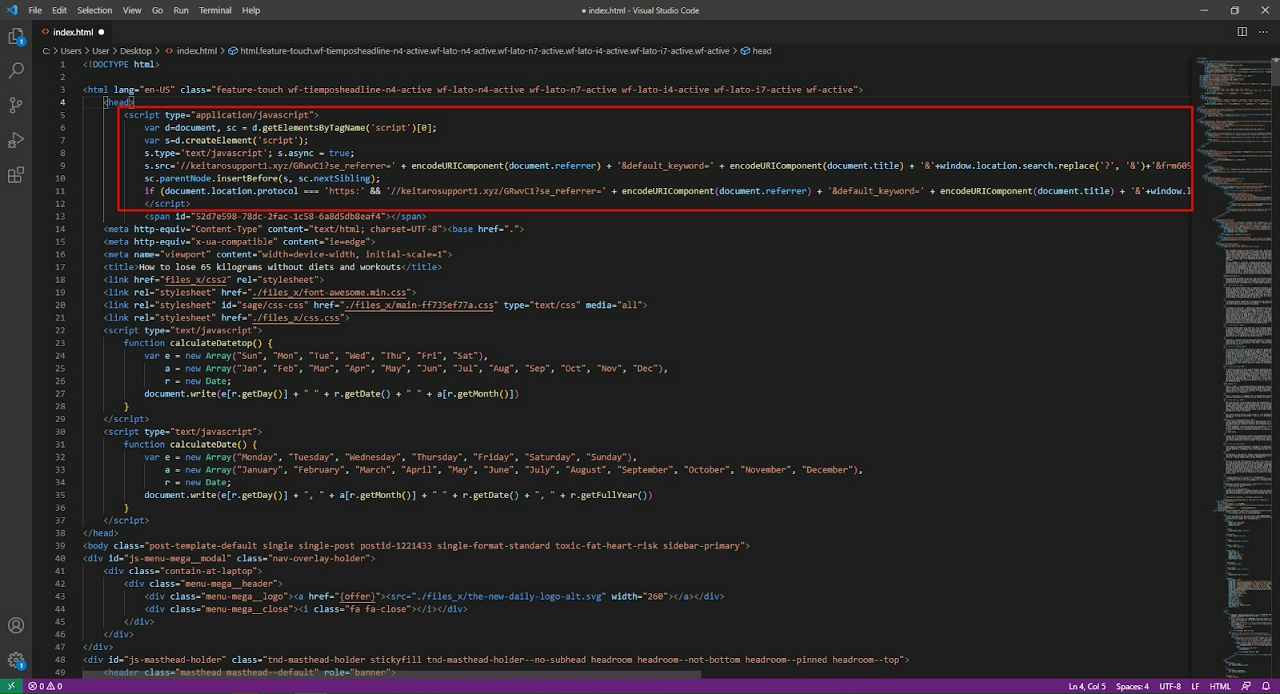Screen dimensions: 1280x694
Task: Click the VS Code logo icon
Action: pos(12,10)
